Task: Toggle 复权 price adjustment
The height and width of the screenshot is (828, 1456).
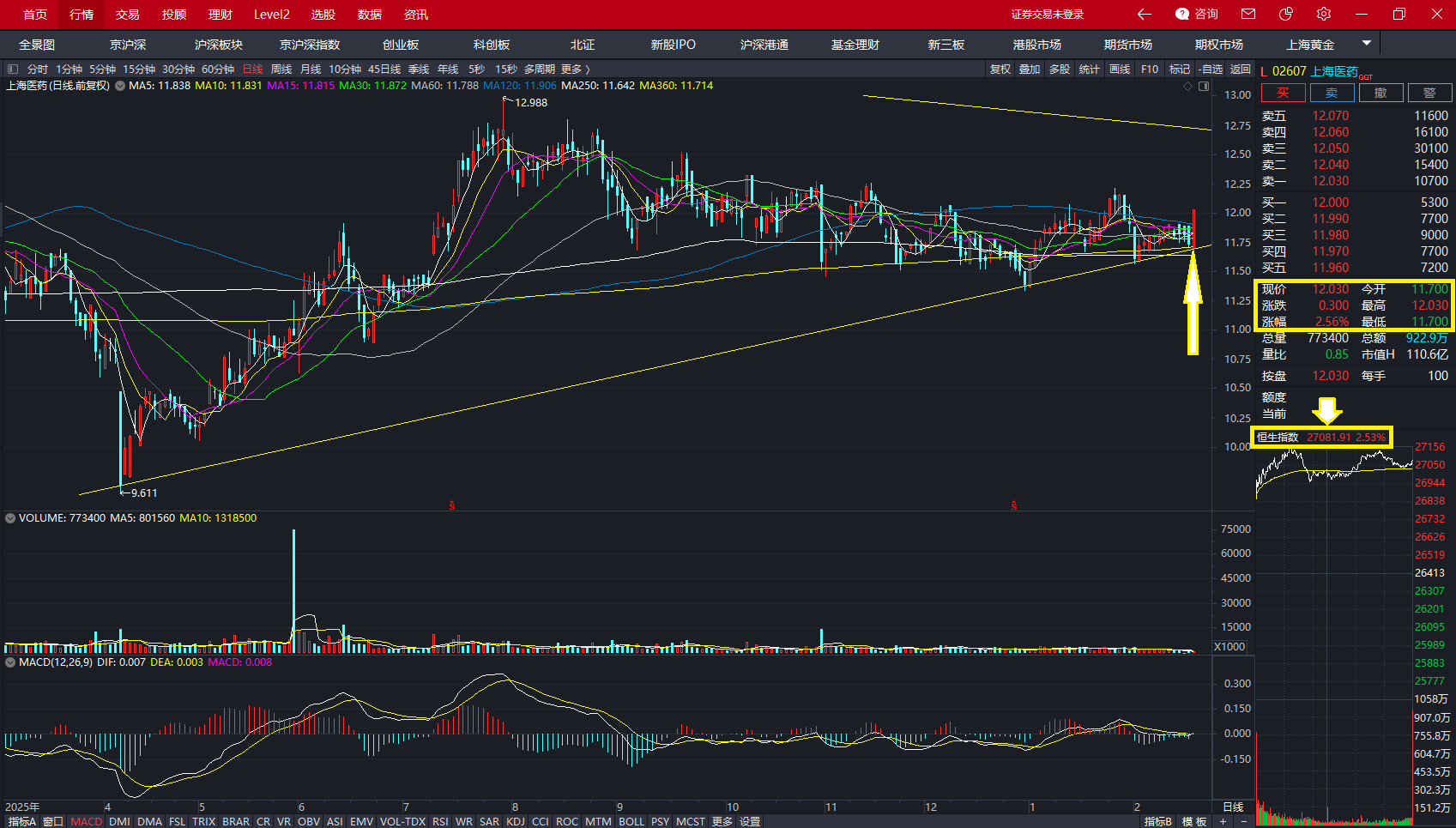Action: (x=1000, y=69)
